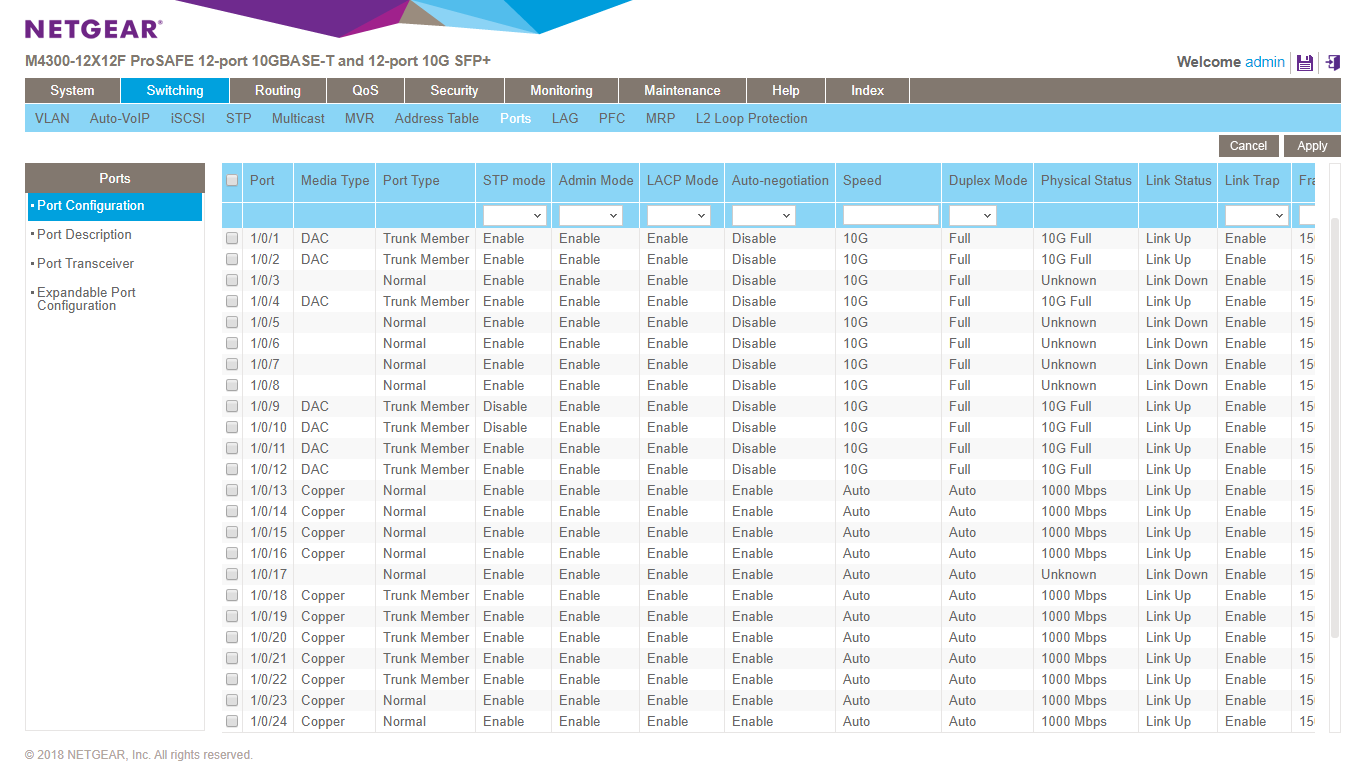The image size is (1366, 768).
Task: Click the Port column header
Action: pyautogui.click(x=262, y=181)
